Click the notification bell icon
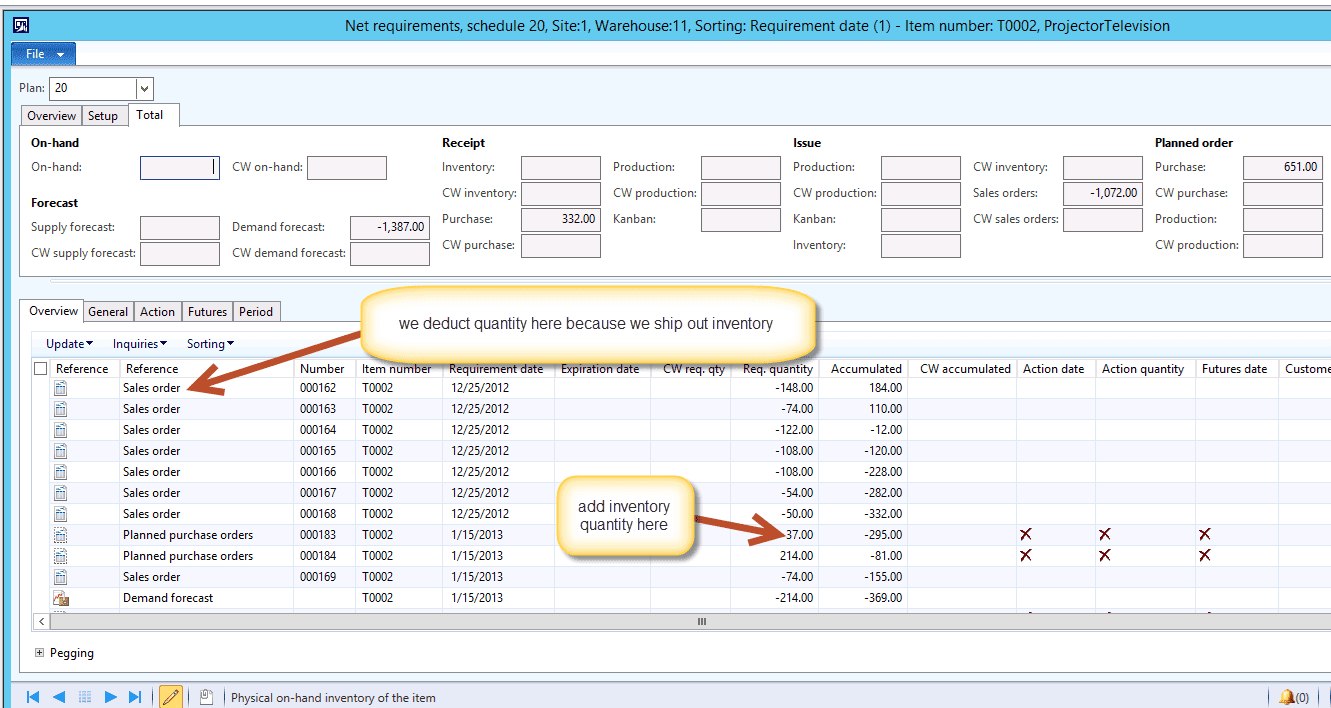 [x=1287, y=697]
